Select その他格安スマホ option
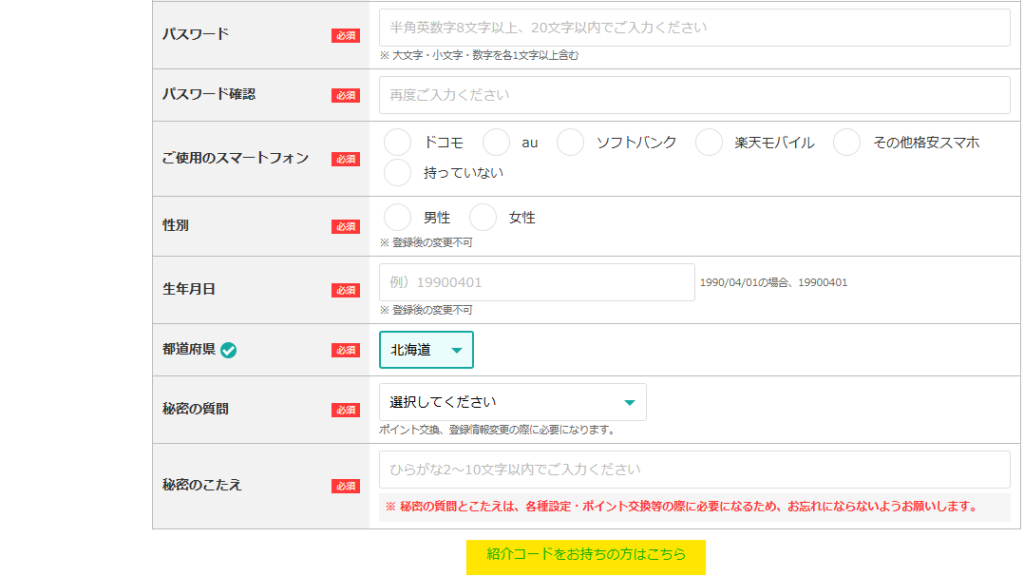The height and width of the screenshot is (576, 1024). (x=847, y=143)
